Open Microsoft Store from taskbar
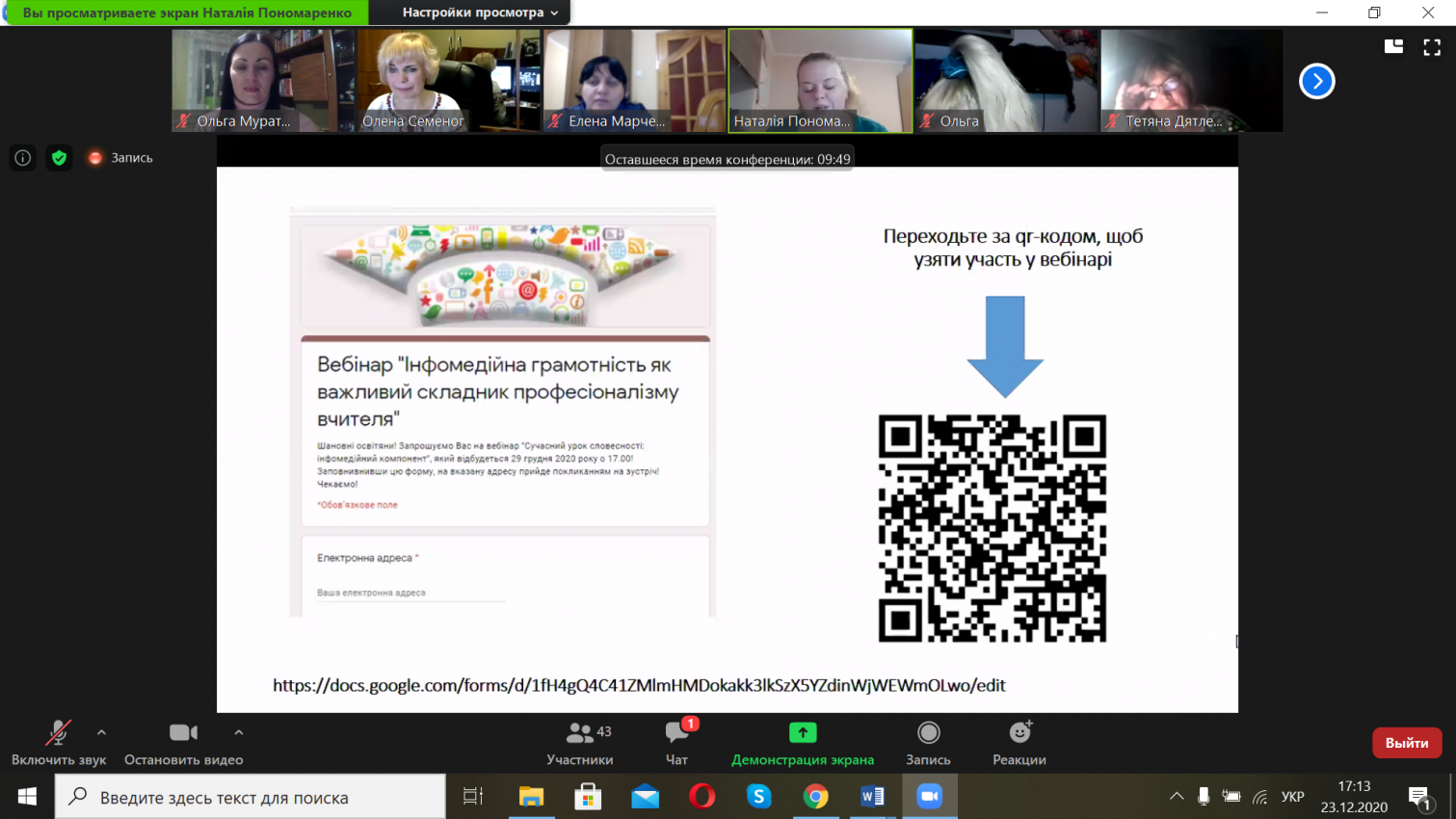1456x819 pixels. coord(588,797)
